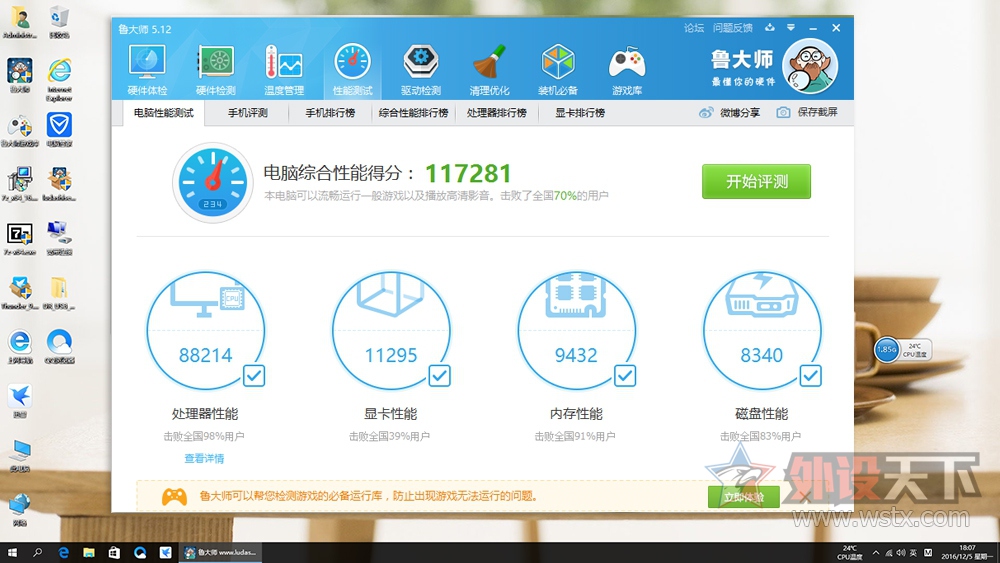Toggle the 磁盘性能 checkbox
Image resolution: width=1000 pixels, height=563 pixels.
[811, 376]
